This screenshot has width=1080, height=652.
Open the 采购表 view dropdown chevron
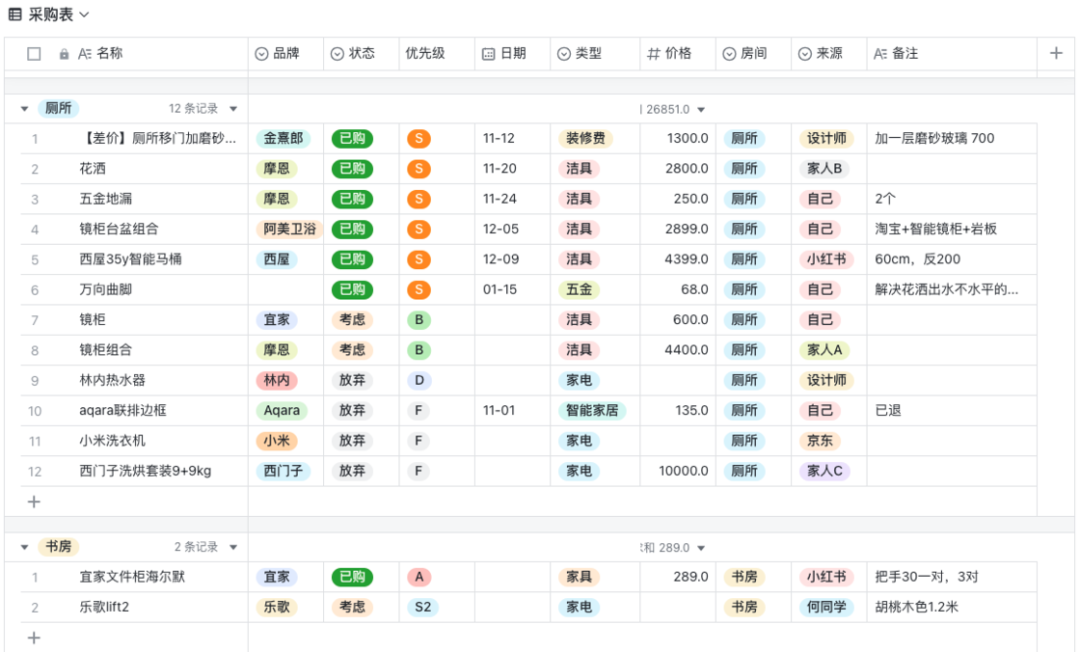84,14
